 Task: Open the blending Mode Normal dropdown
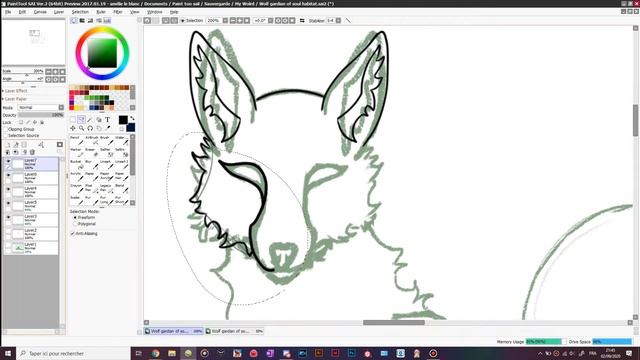[x=41, y=108]
